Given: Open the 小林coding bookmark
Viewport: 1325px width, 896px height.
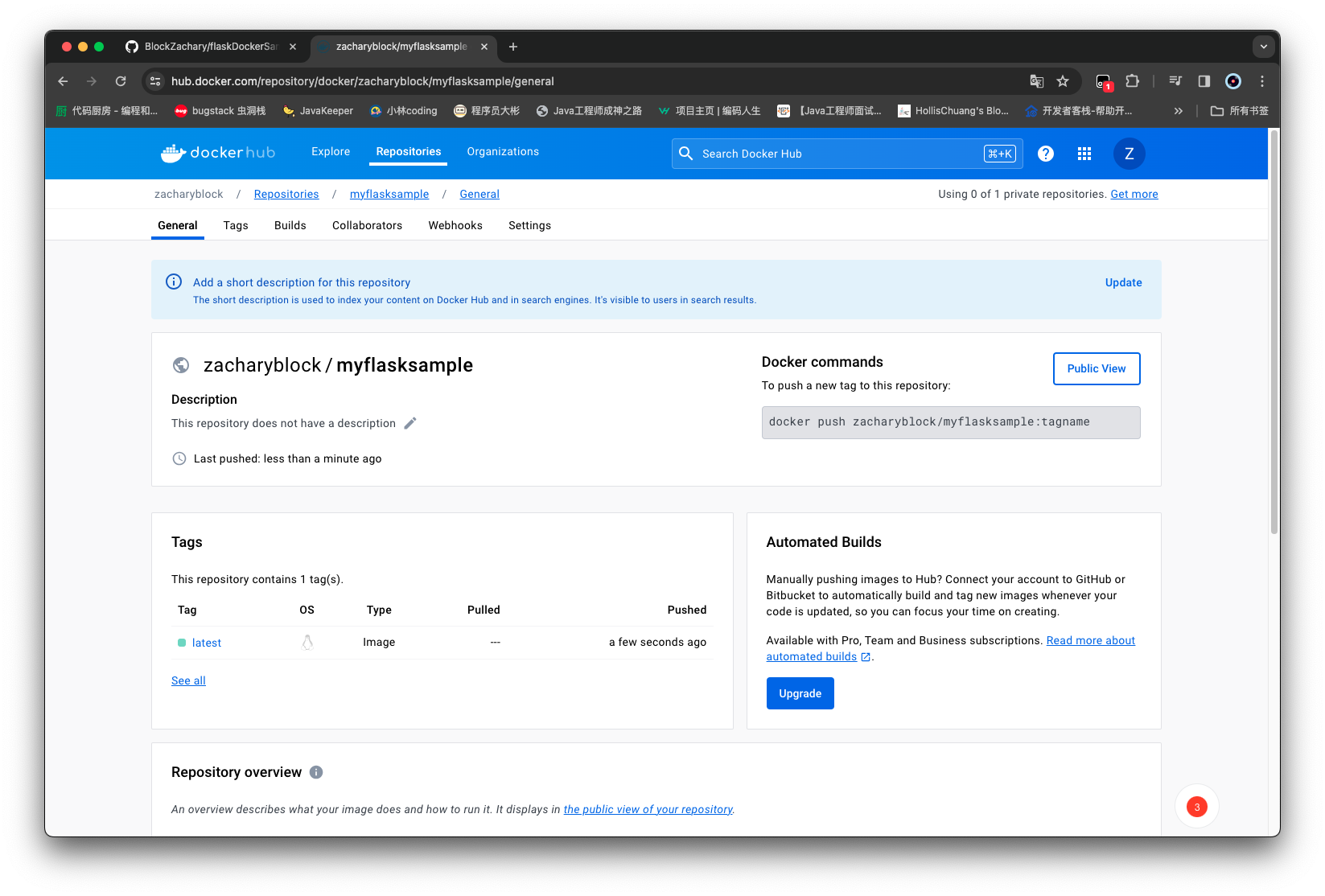Looking at the screenshot, I should (x=403, y=111).
